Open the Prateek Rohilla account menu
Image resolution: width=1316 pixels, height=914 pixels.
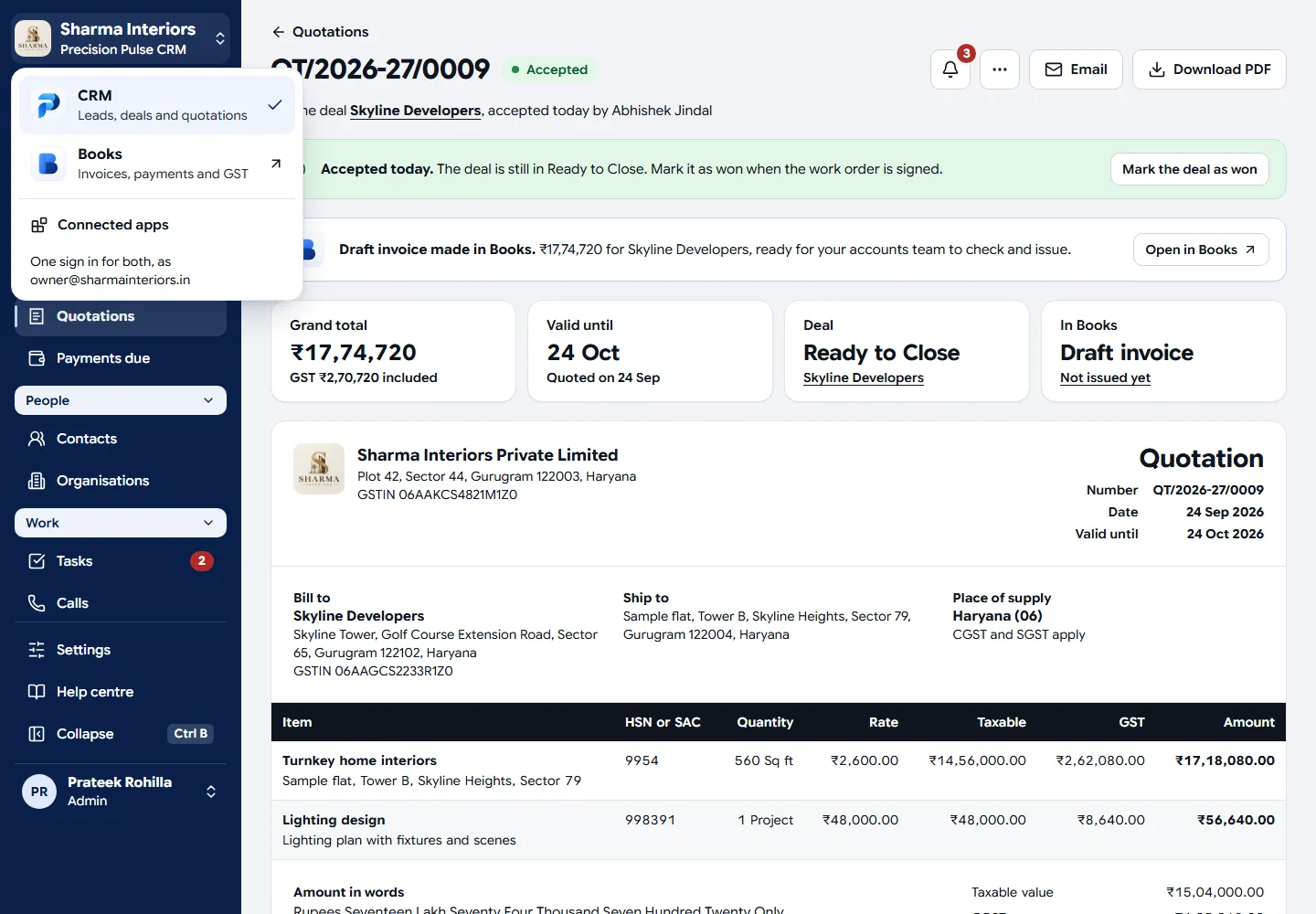click(121, 792)
